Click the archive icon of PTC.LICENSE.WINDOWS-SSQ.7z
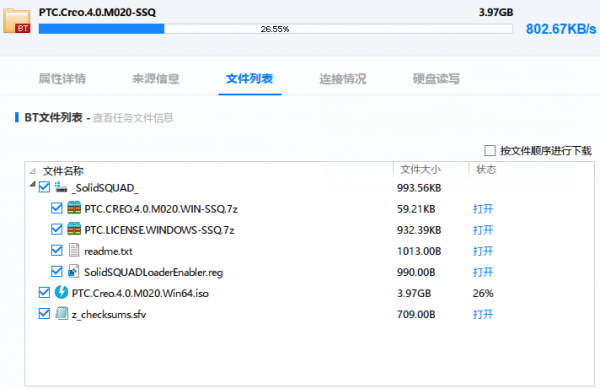This screenshot has width=600, height=389. pyautogui.click(x=74, y=229)
